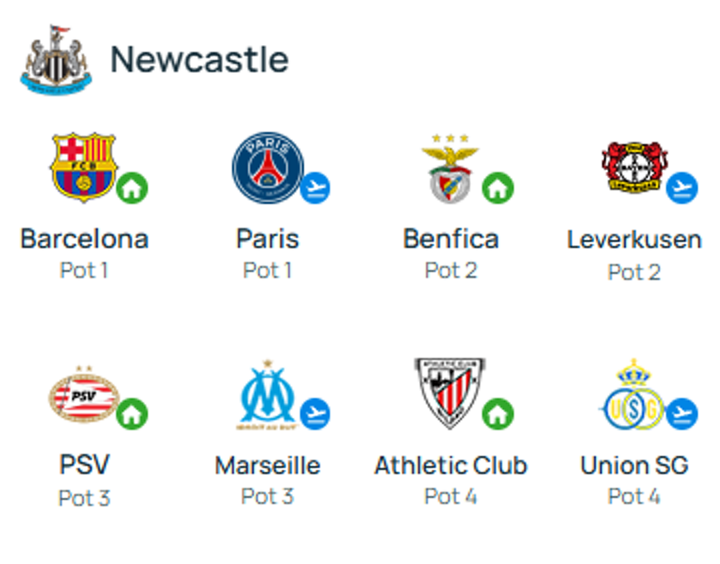Click the Barcelona club crest
This screenshot has height=564, width=720.
(83, 167)
